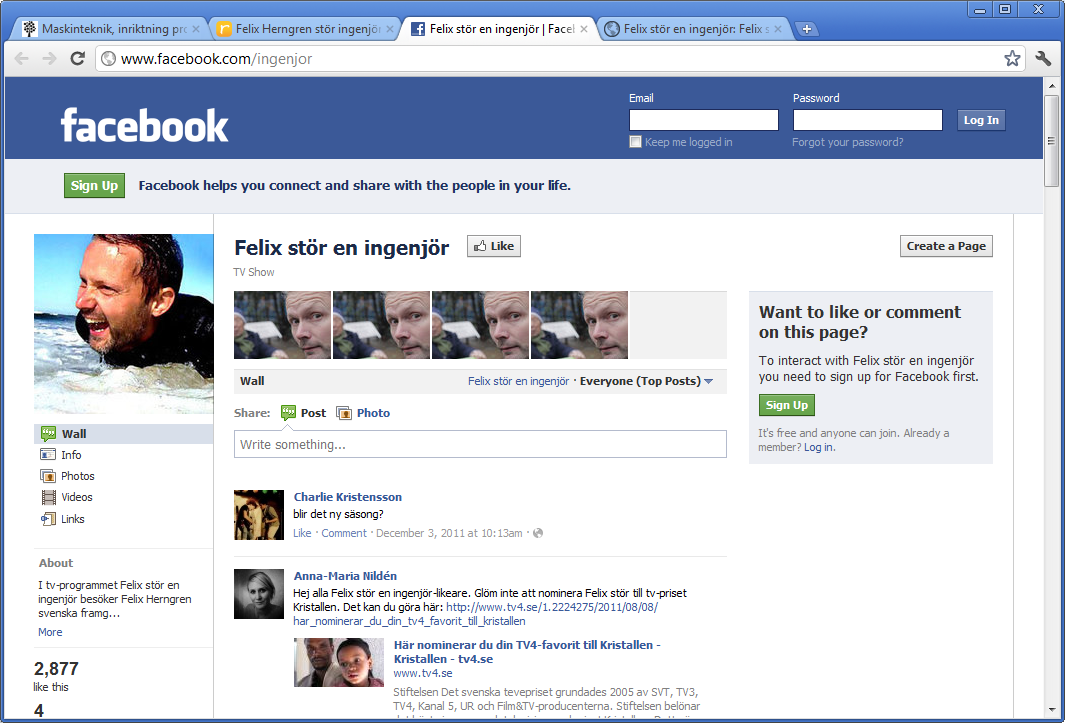
Task: Click the Post share icon
Action: [288, 412]
